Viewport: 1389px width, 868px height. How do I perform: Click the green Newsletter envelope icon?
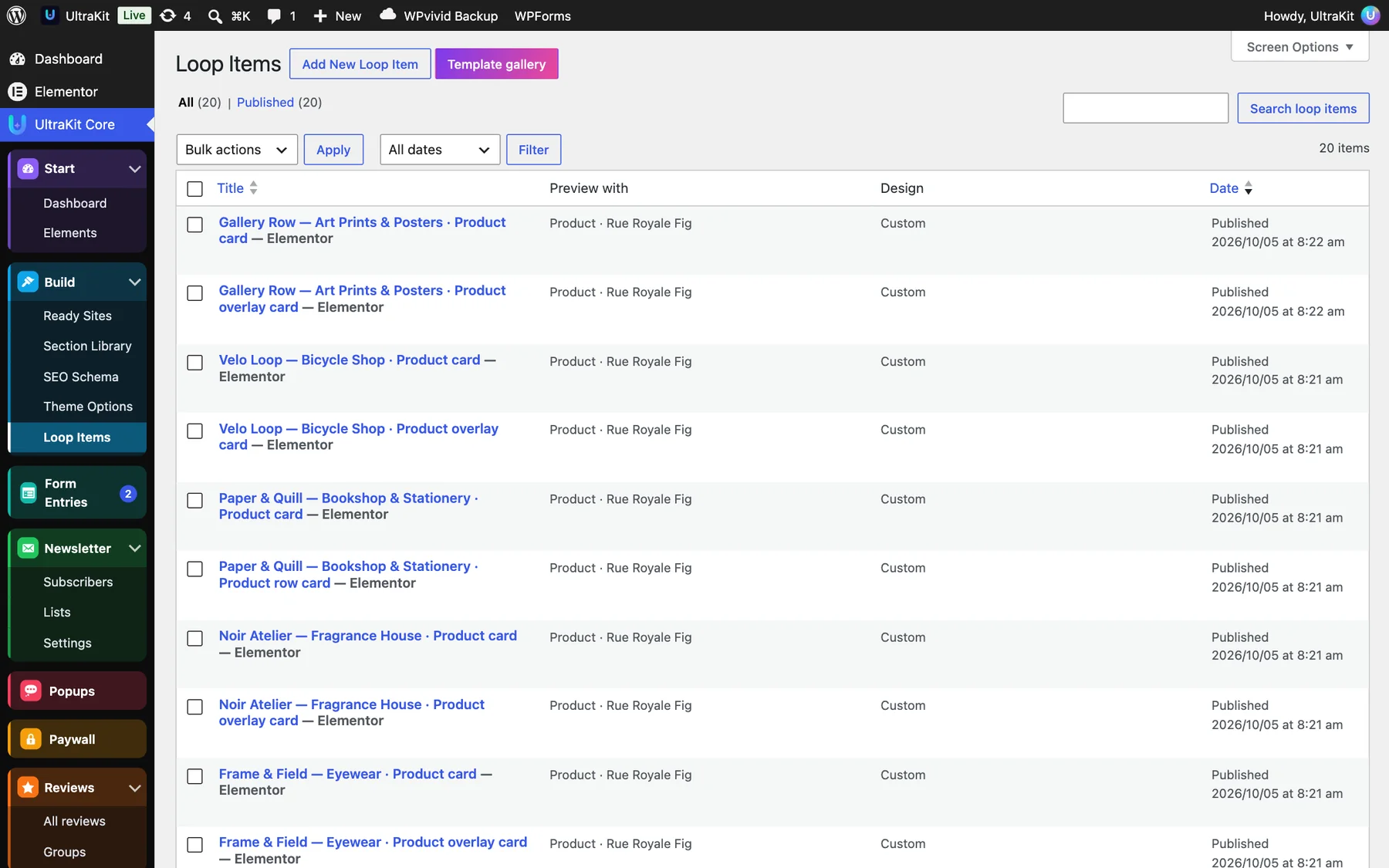[x=28, y=549]
